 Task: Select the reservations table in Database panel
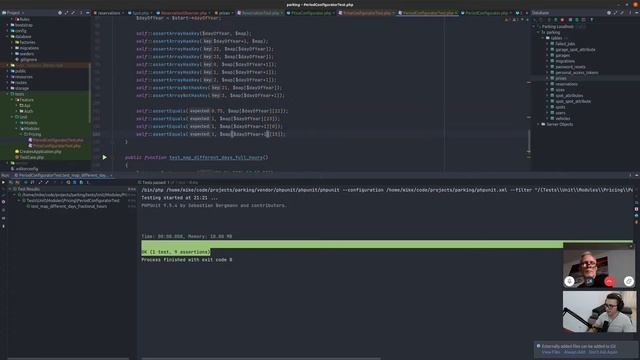pos(567,84)
